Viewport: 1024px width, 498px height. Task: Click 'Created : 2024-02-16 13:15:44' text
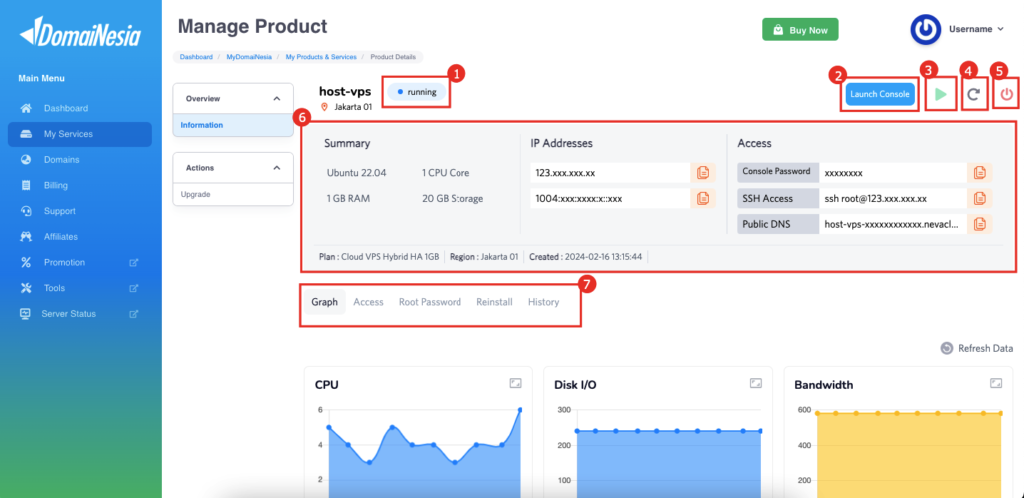[586, 257]
